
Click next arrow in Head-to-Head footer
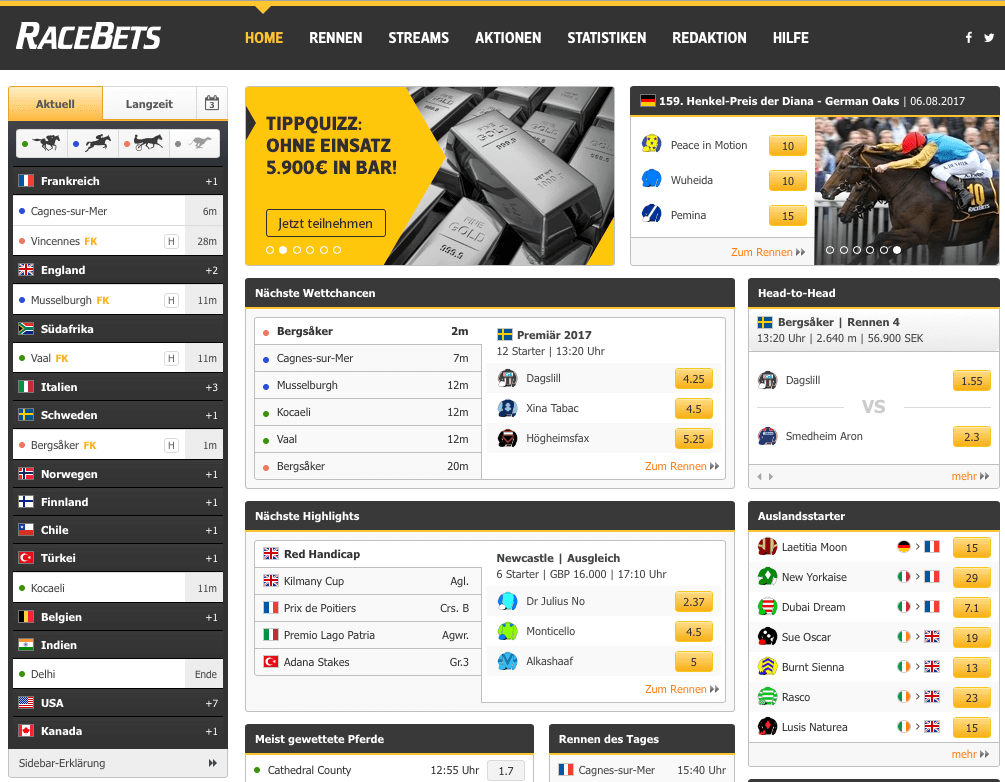coord(770,477)
